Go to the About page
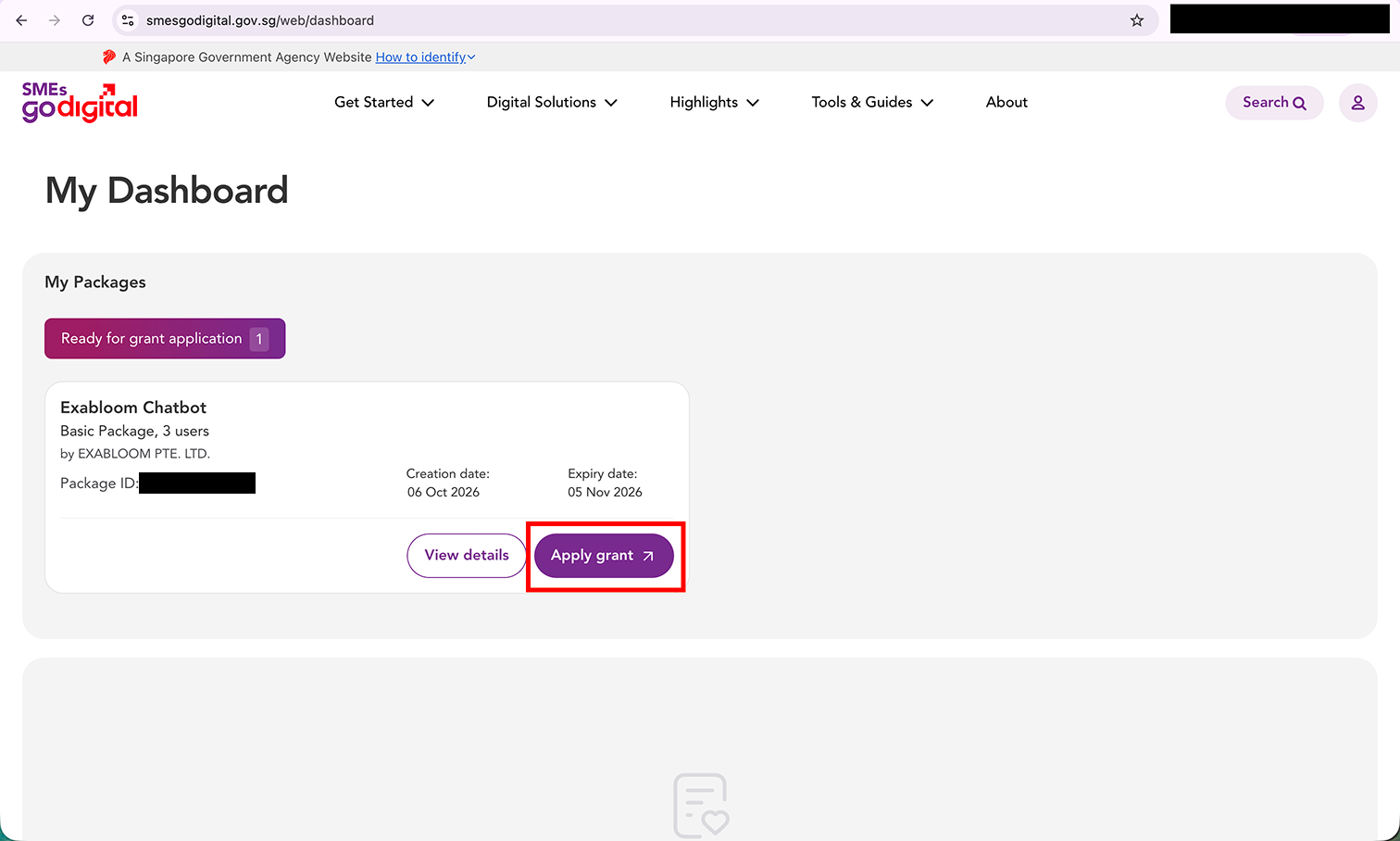This screenshot has width=1400, height=841. click(1006, 102)
